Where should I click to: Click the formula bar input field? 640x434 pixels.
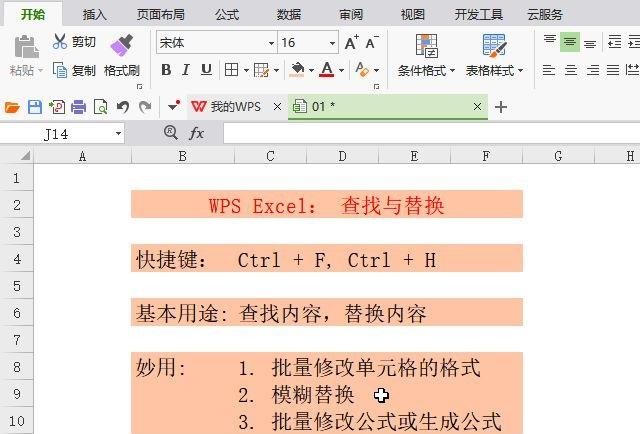coord(432,134)
